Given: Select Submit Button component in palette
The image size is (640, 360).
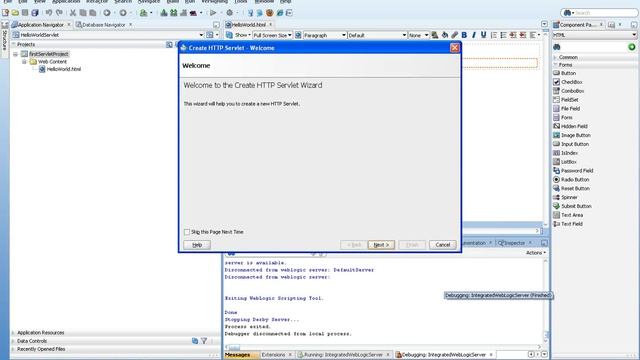Looking at the screenshot, I should click(572, 206).
